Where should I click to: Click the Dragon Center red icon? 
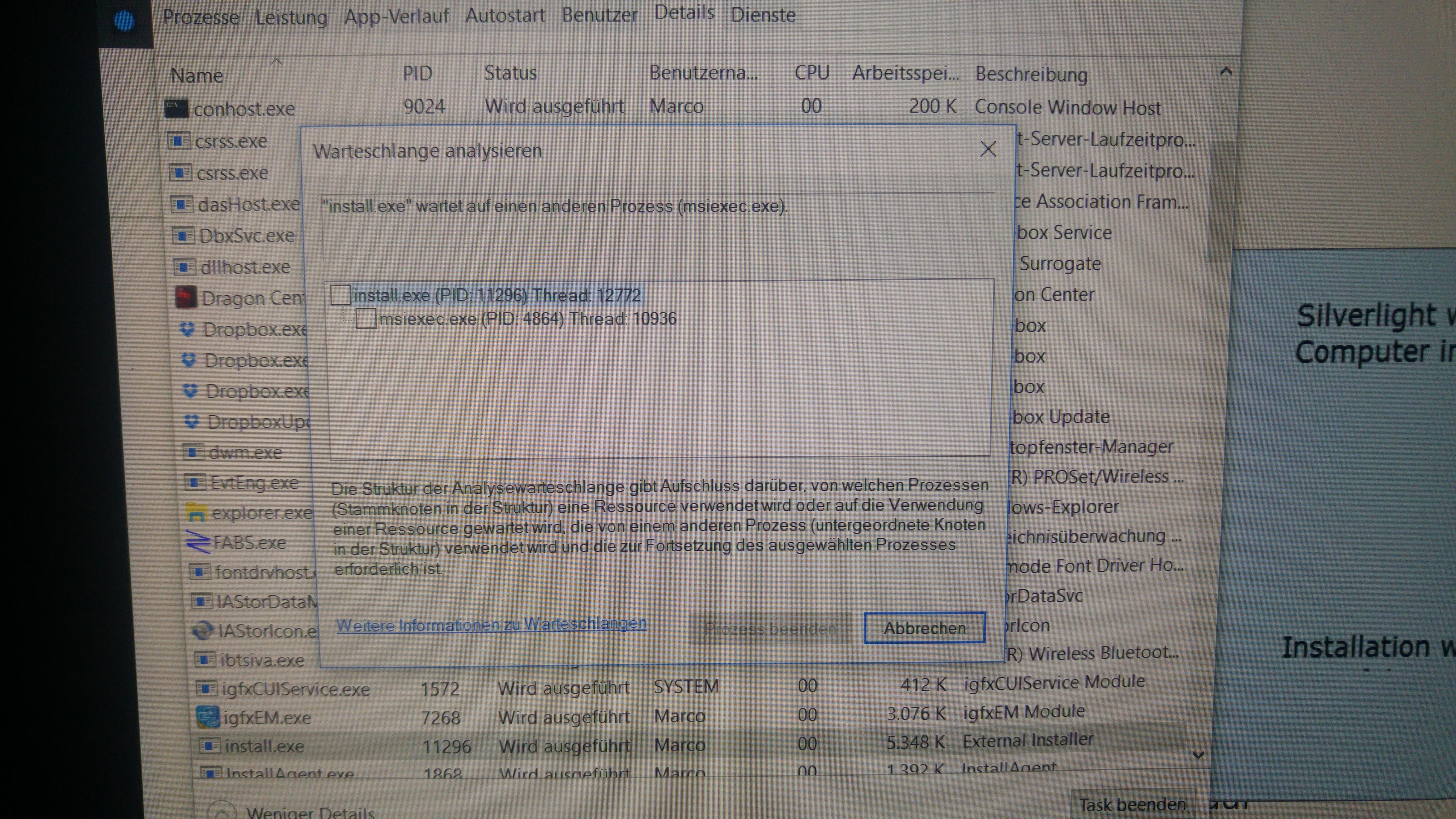(186, 297)
